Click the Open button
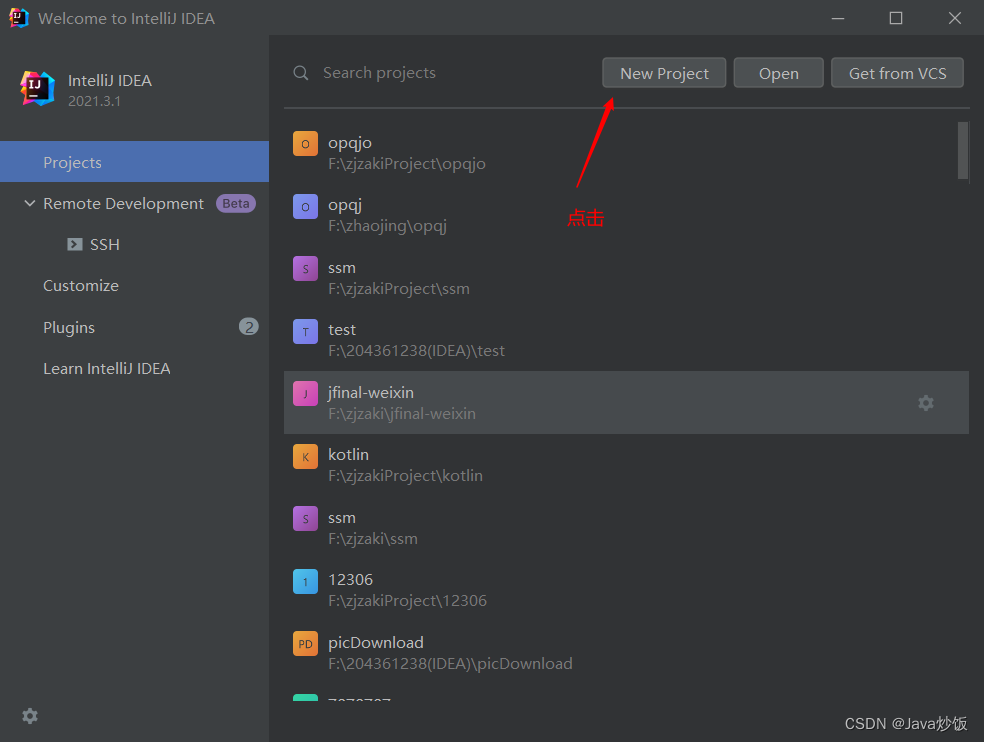 coord(778,73)
